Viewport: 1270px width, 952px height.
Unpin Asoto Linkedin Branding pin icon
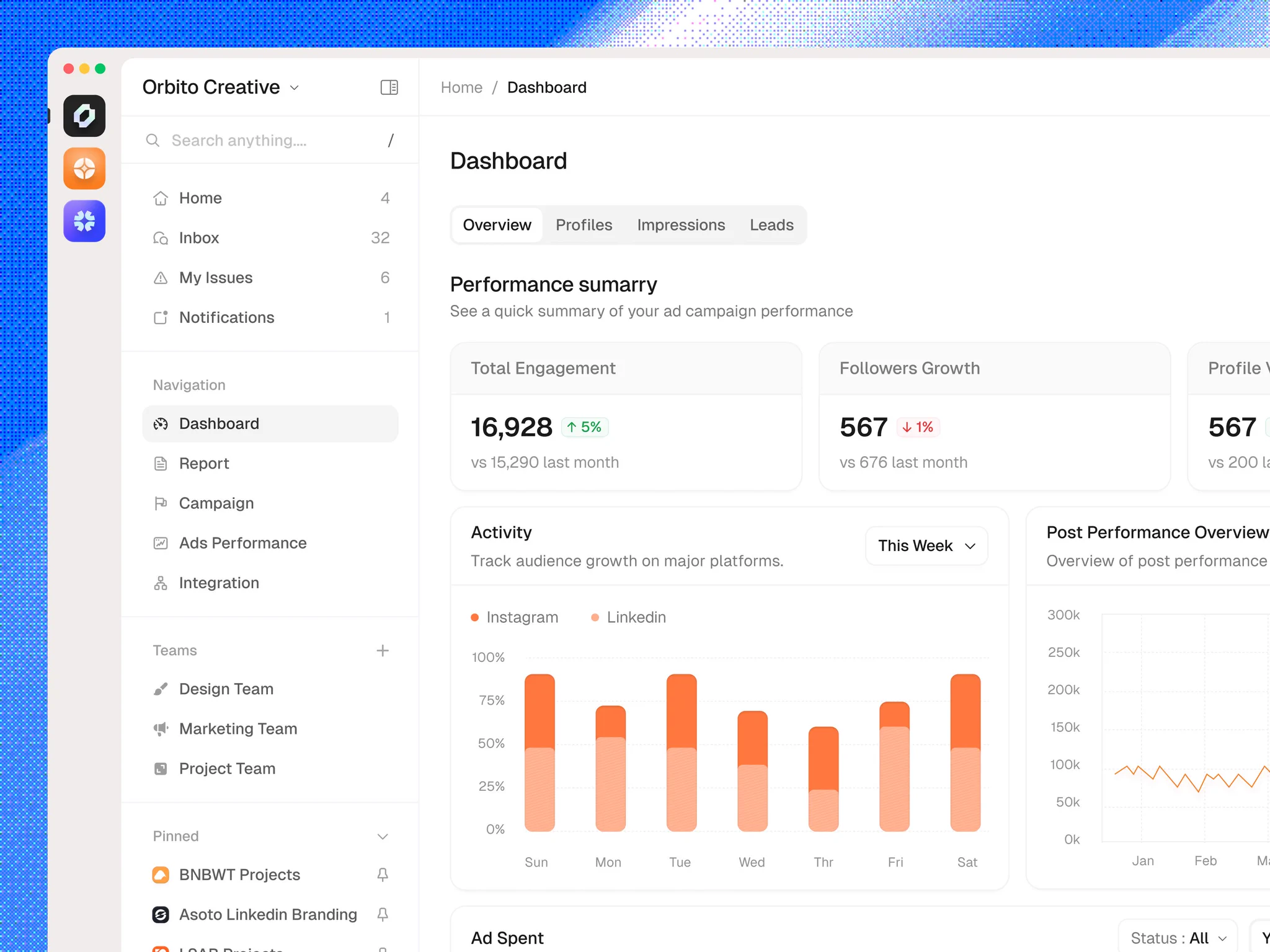(383, 914)
